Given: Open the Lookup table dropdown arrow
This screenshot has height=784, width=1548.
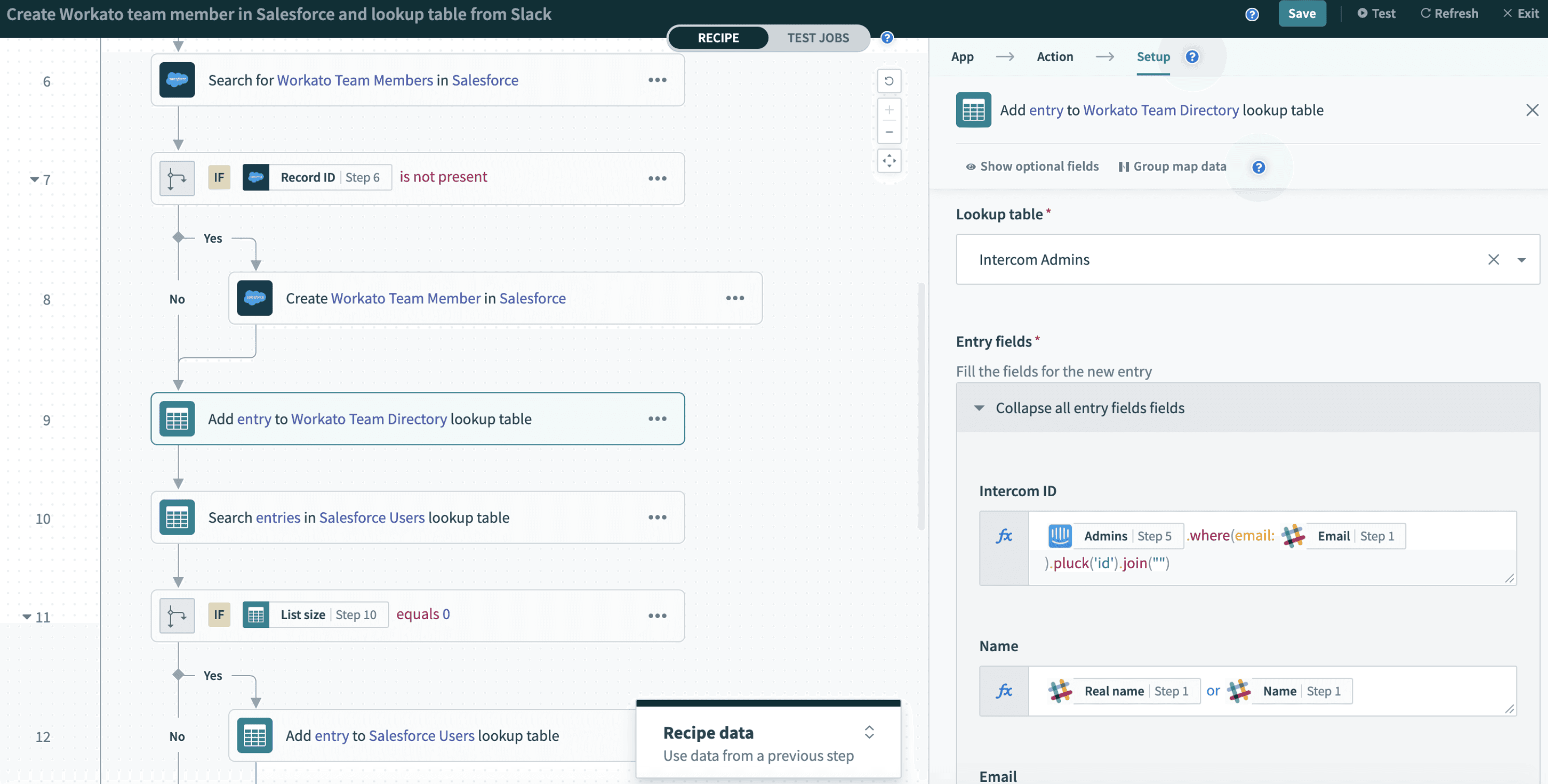Looking at the screenshot, I should pyautogui.click(x=1522, y=260).
